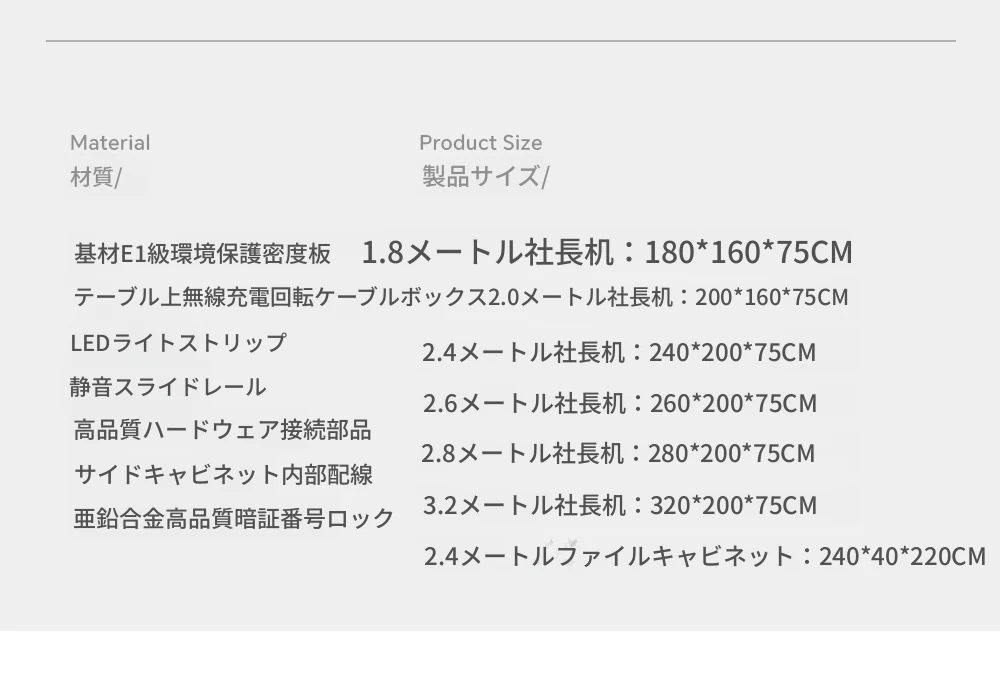
Task: Select the 材質/ label
Action: click(96, 177)
